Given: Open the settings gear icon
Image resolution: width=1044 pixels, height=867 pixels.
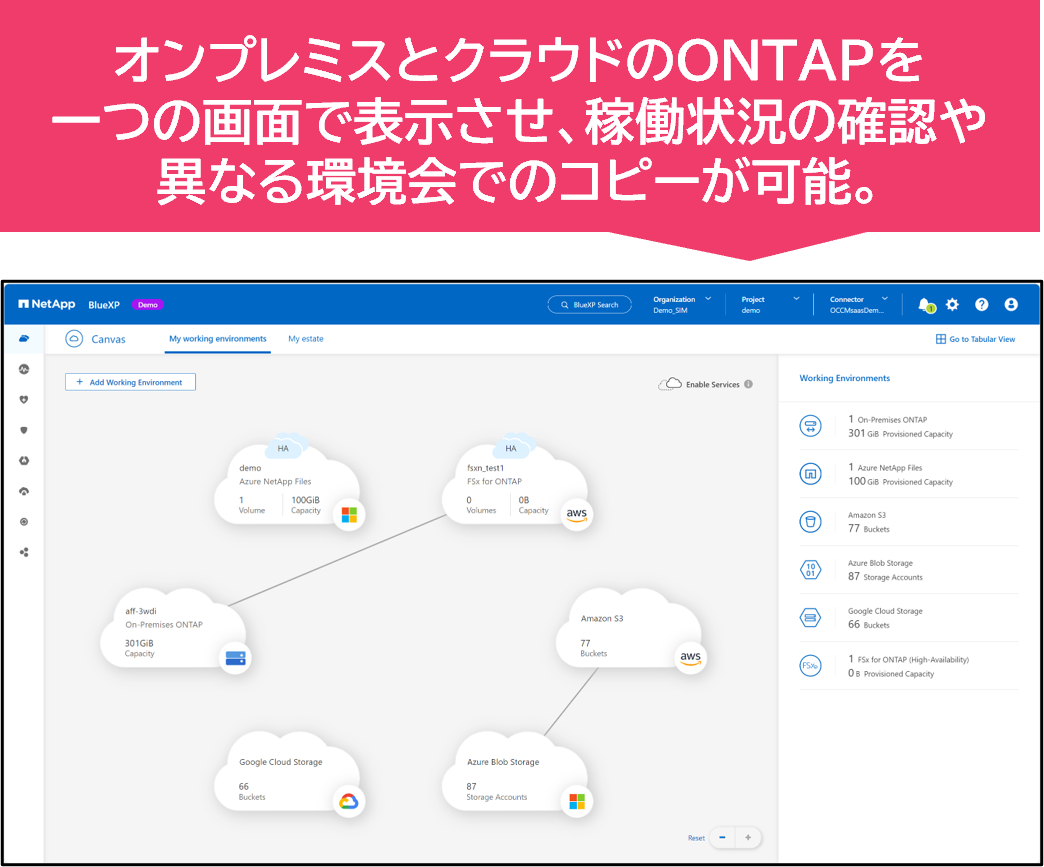Looking at the screenshot, I should (952, 304).
